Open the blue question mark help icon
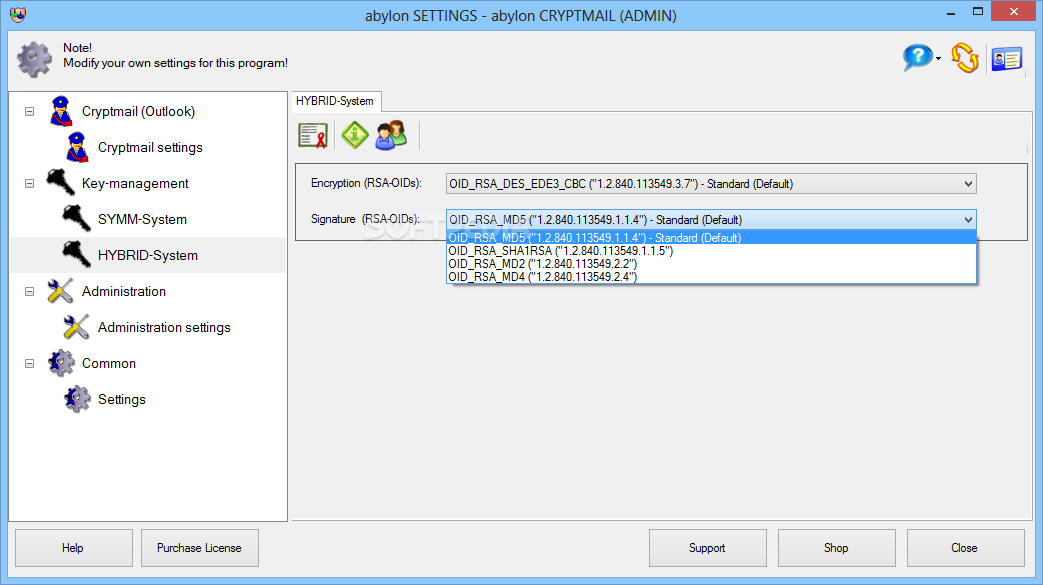The height and width of the screenshot is (585, 1043). point(917,58)
